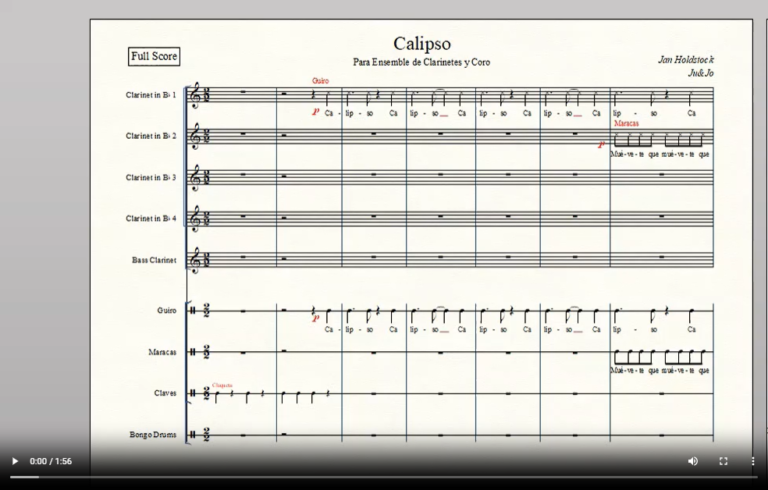The width and height of the screenshot is (768, 490).
Task: Mute the video volume
Action: point(693,461)
